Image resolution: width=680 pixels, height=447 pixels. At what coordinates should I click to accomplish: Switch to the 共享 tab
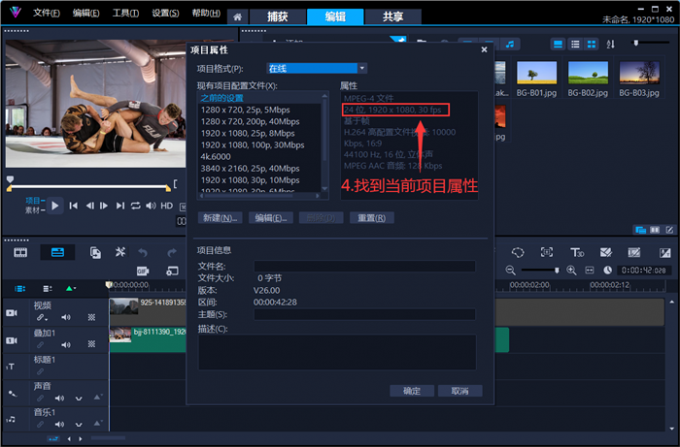(393, 16)
